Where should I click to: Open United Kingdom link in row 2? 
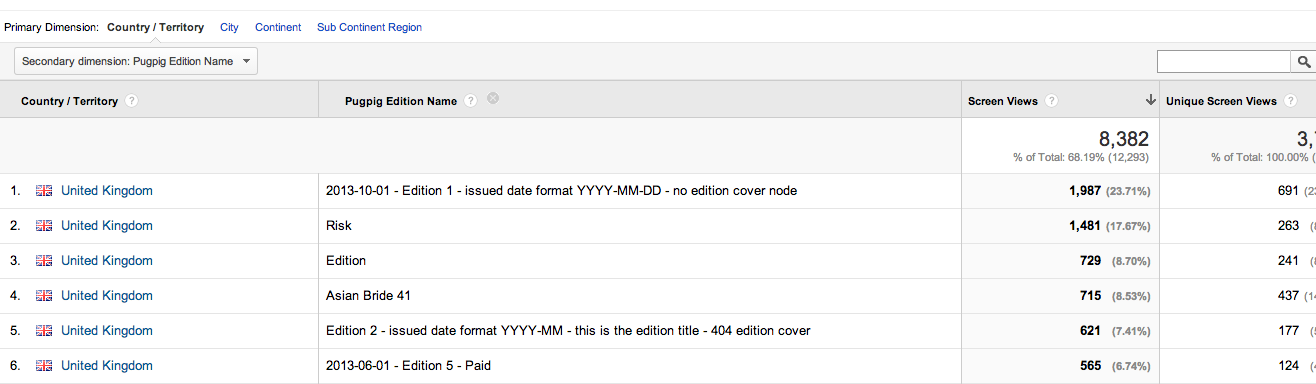107,225
